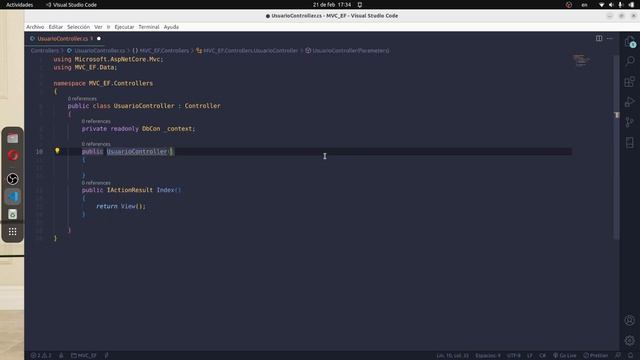Viewport: 640px width, 360px height.
Task: Click line number 10 in gutter
Action: coord(39,151)
